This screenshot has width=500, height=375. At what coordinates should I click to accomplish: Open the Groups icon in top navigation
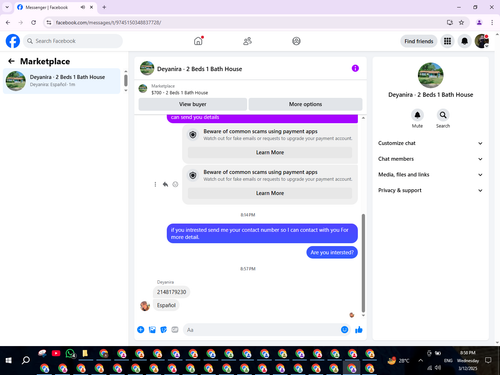[296, 41]
